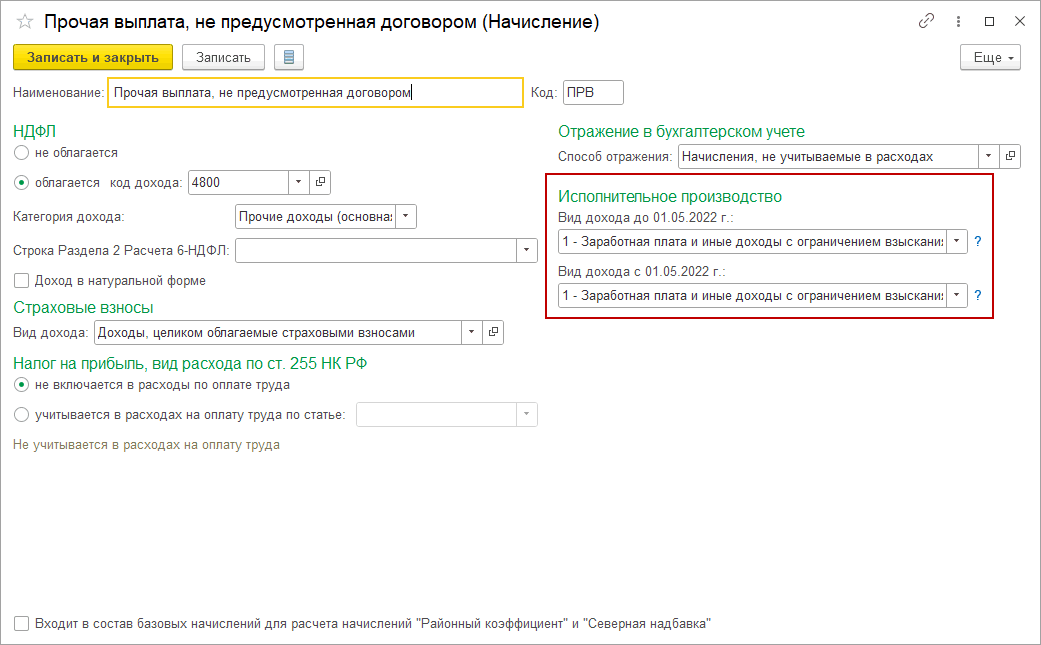1041x645 pixels.
Task: Open selected код дохода 4800 record
Action: pos(320,182)
